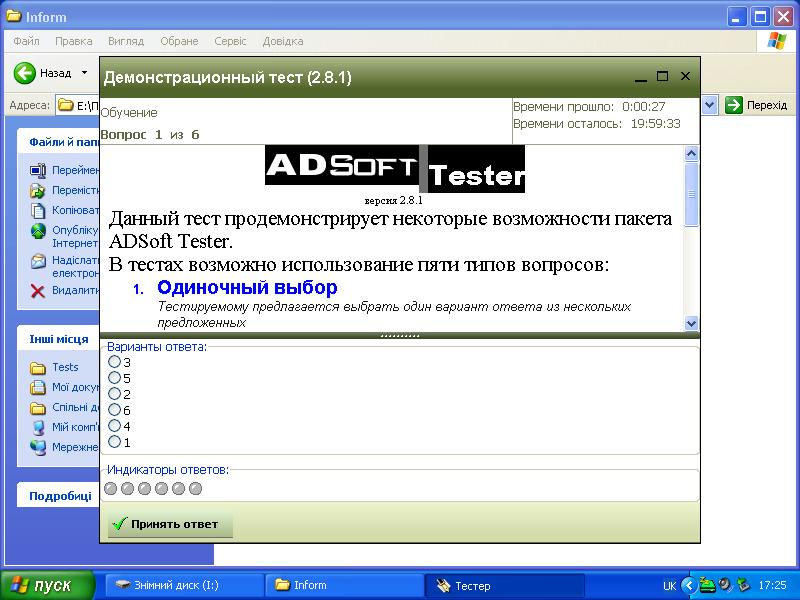
Task: Click the UK language indicator in tray
Action: 669,586
